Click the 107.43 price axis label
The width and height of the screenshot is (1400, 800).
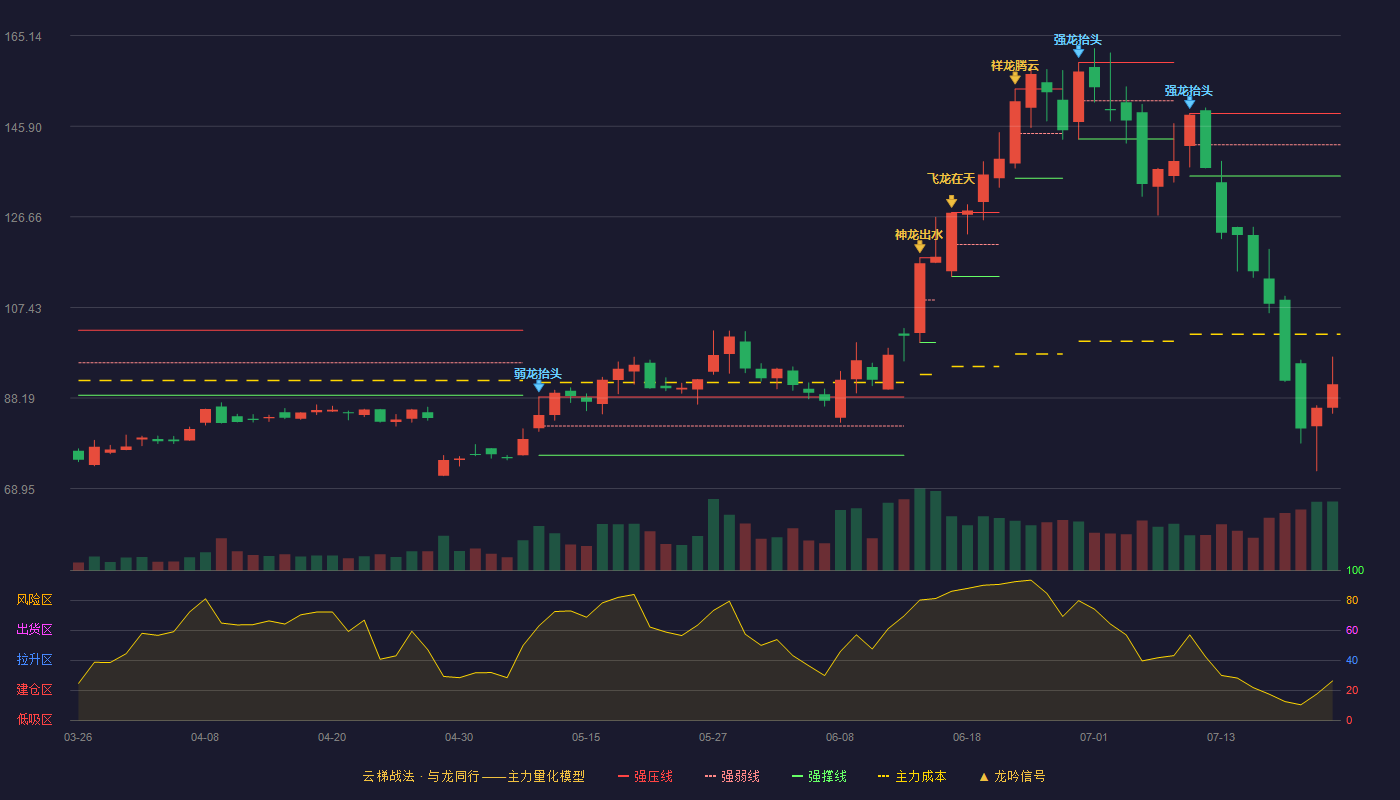click(23, 309)
